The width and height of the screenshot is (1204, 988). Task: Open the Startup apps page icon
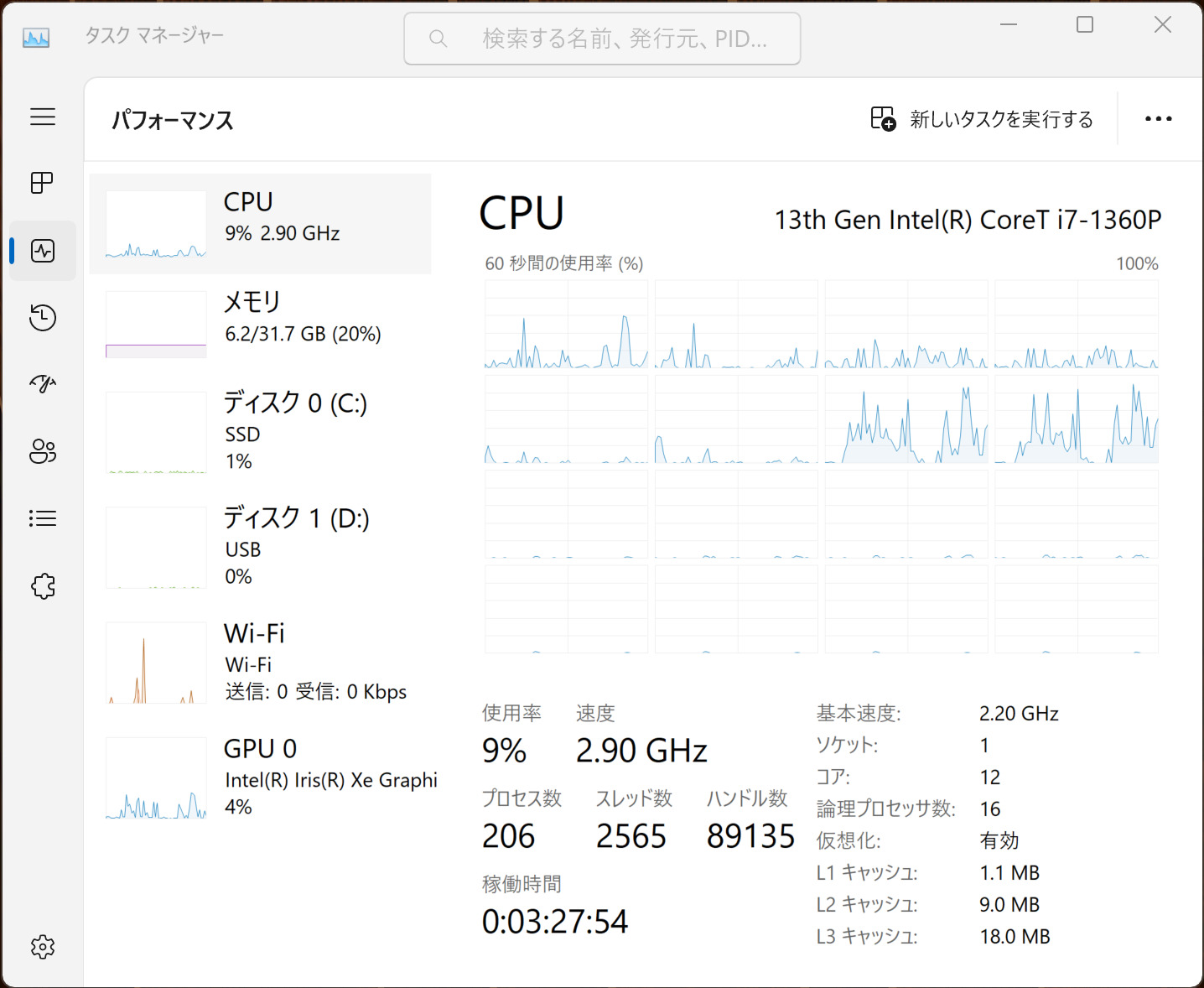[43, 384]
